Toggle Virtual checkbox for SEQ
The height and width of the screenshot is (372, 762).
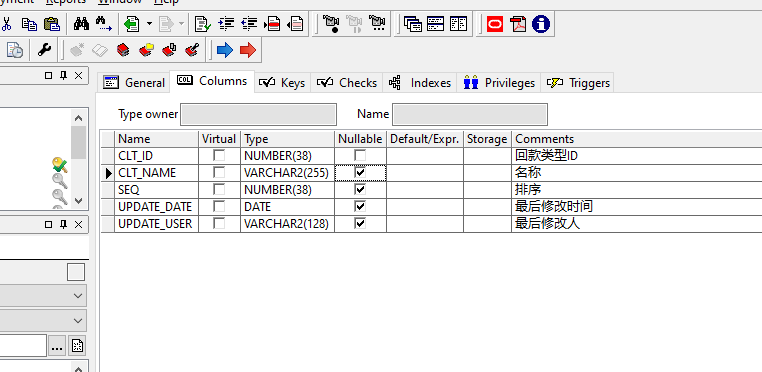[x=220, y=190]
